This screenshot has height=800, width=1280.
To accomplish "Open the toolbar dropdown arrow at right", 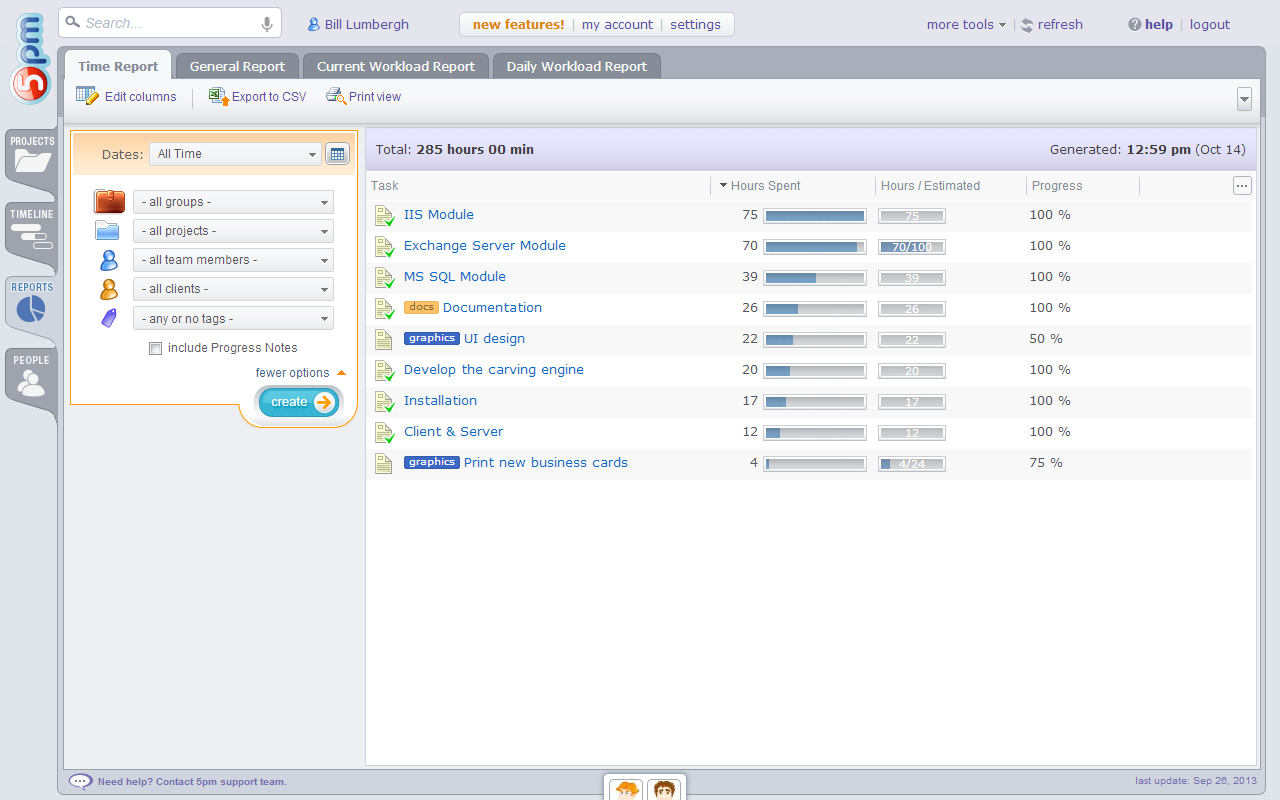I will click(x=1244, y=98).
